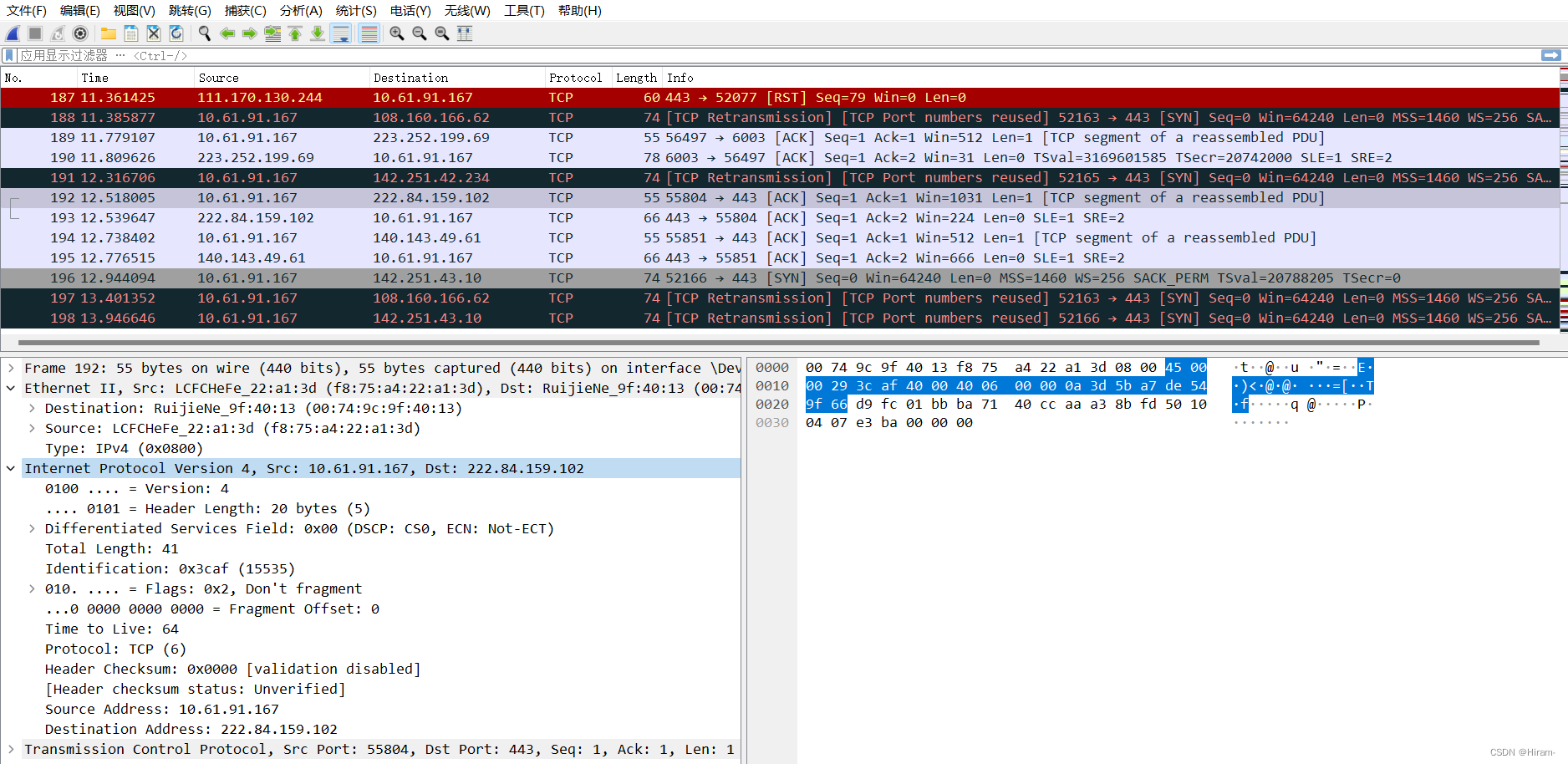Go to a specified packet
Image resolution: width=1568 pixels, height=764 pixels.
tap(272, 33)
